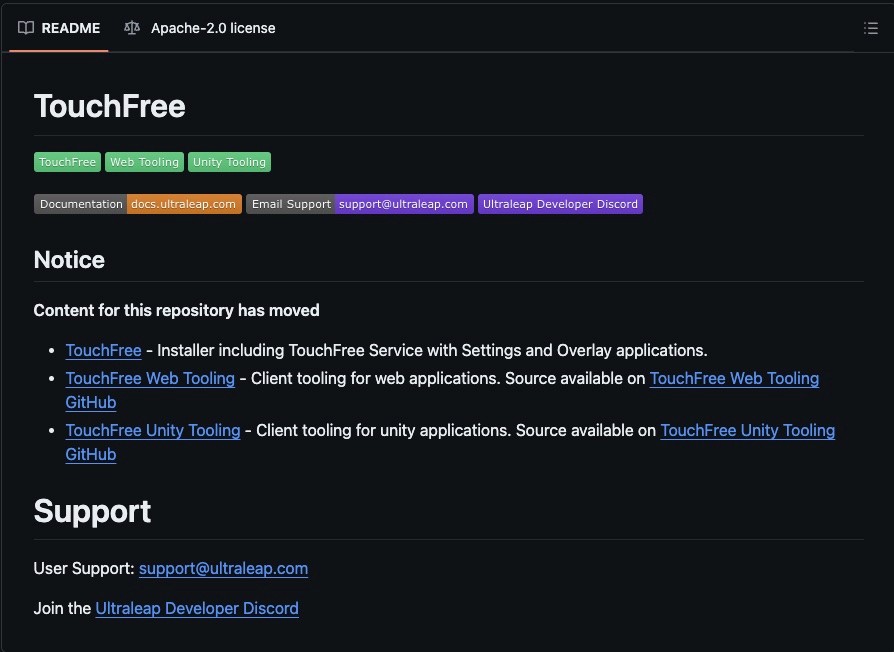Open the TouchFree Unity Tooling GitHub link
This screenshot has width=894, height=652.
point(747,430)
